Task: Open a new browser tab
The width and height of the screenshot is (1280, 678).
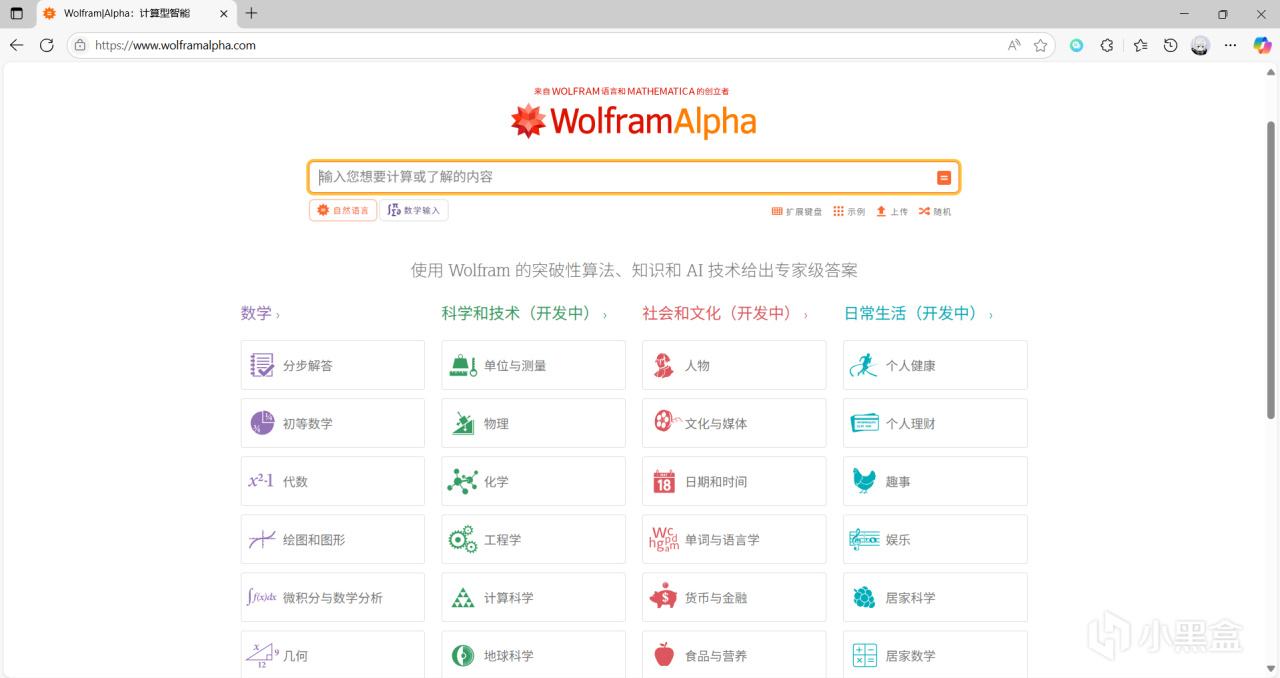Action: [x=251, y=13]
